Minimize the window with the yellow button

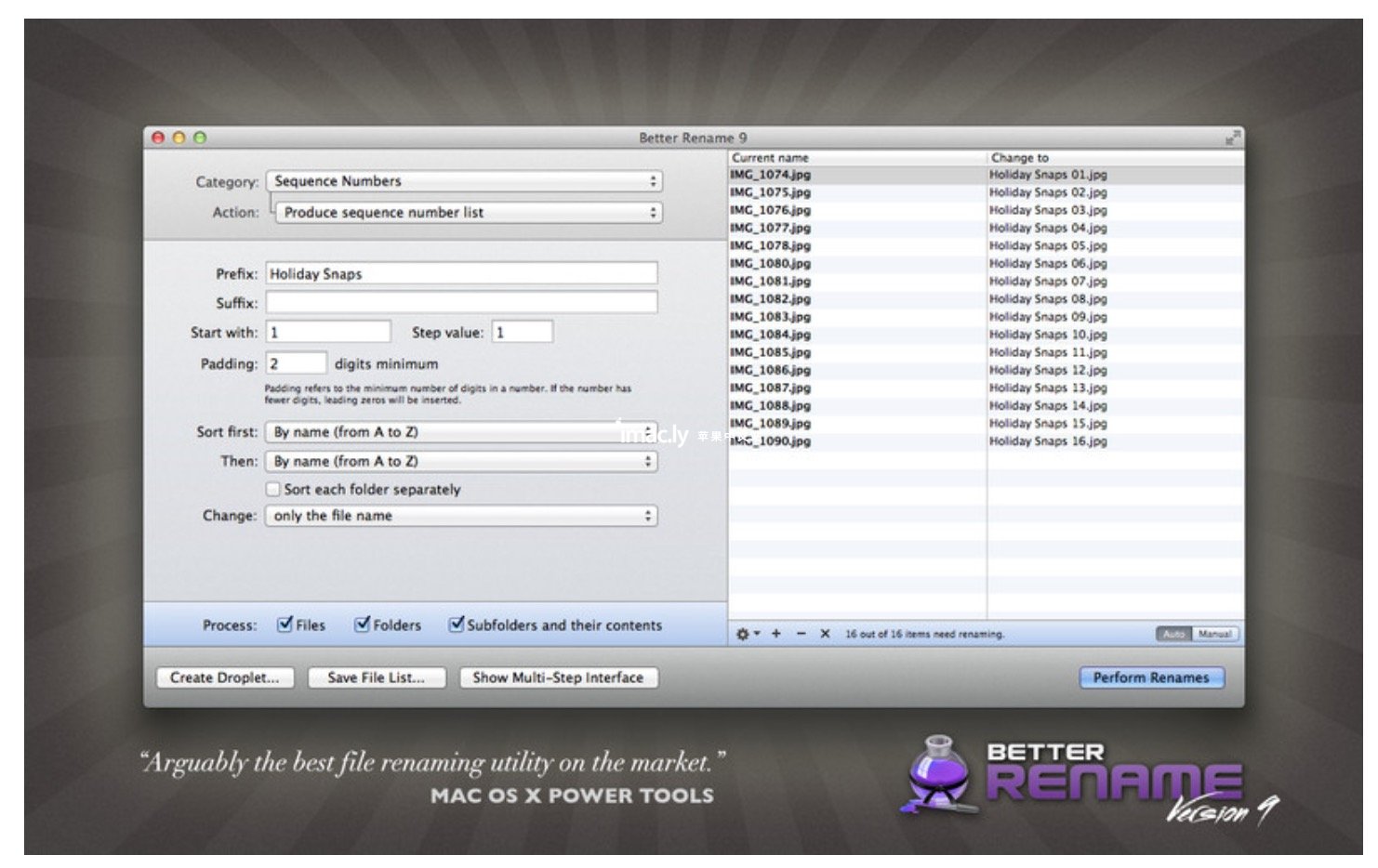pos(179,138)
